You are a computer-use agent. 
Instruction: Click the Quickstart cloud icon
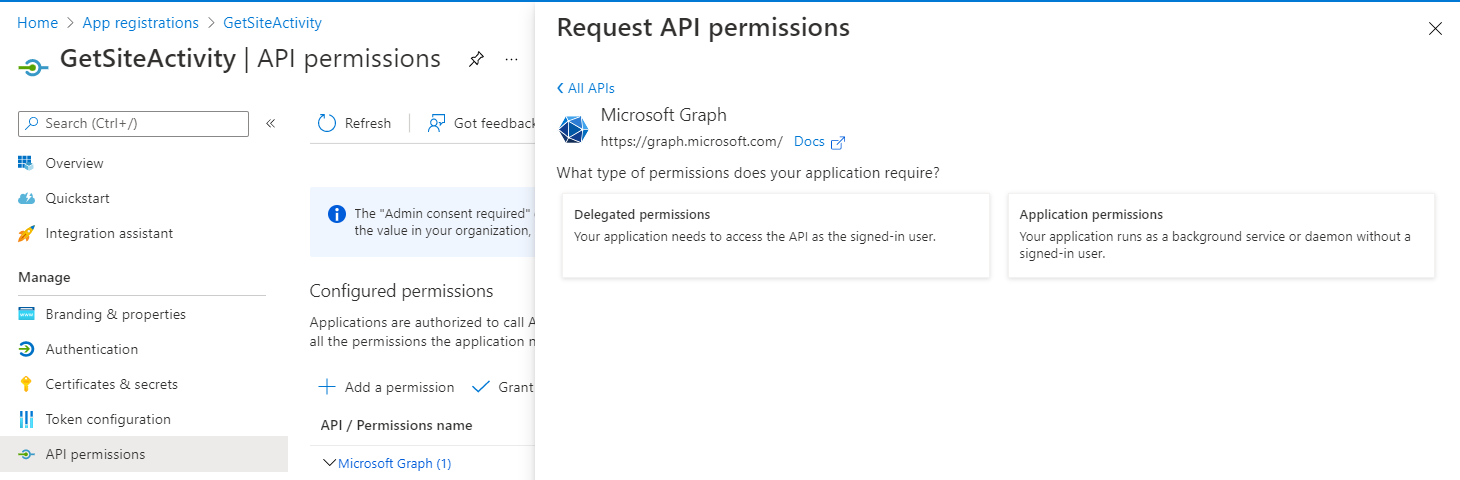click(27, 198)
